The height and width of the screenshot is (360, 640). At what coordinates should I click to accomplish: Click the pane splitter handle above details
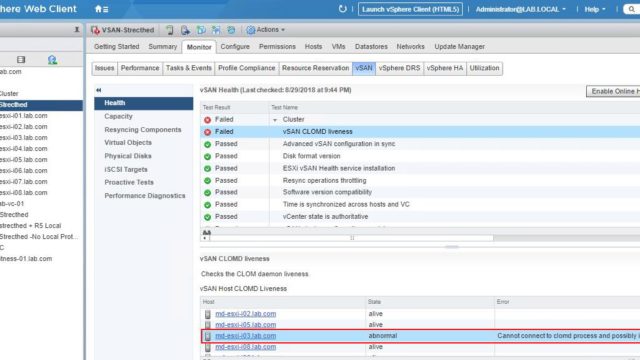pyautogui.click(x=451, y=247)
